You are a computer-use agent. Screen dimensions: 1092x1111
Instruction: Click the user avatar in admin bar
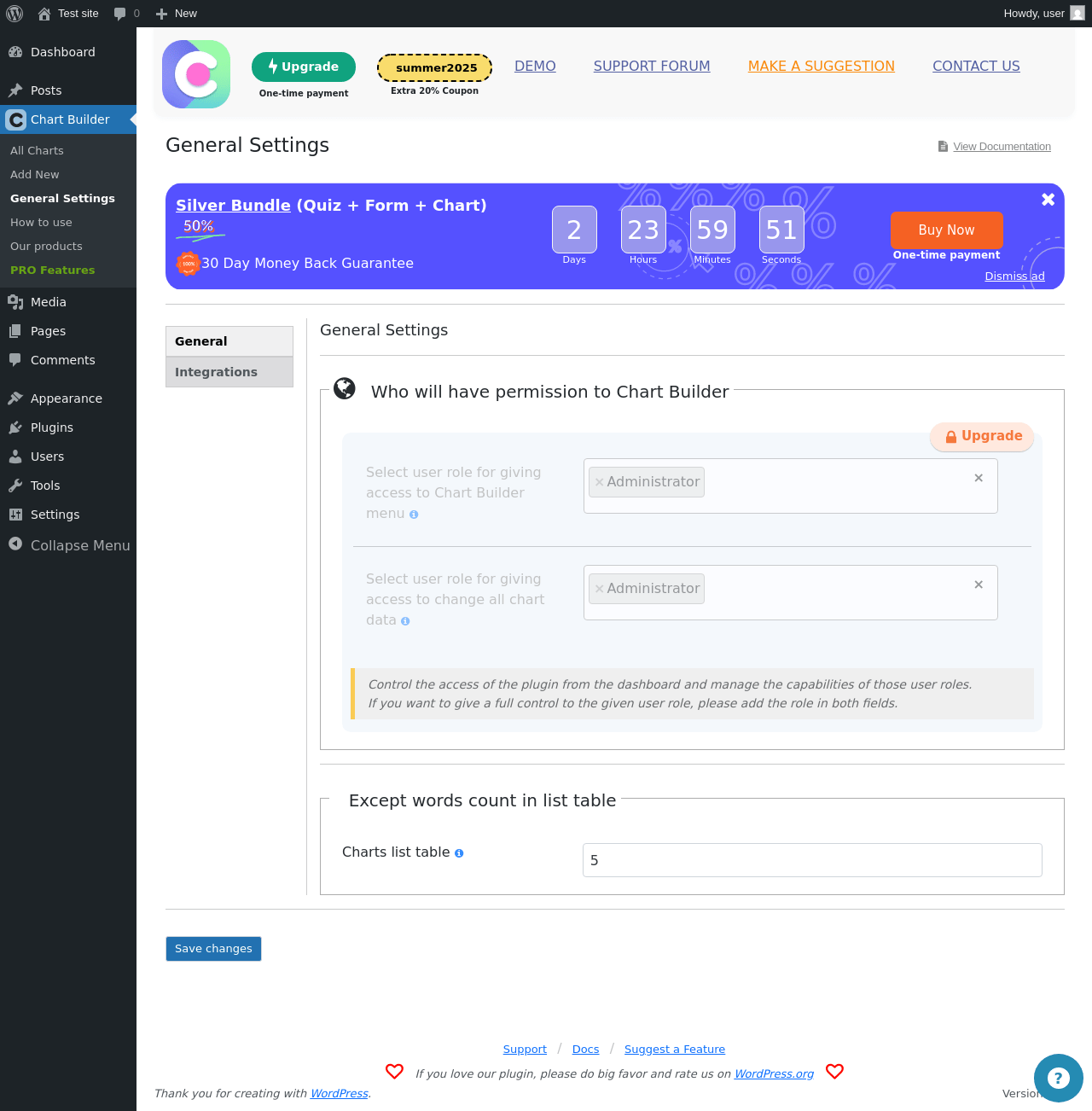[1077, 14]
